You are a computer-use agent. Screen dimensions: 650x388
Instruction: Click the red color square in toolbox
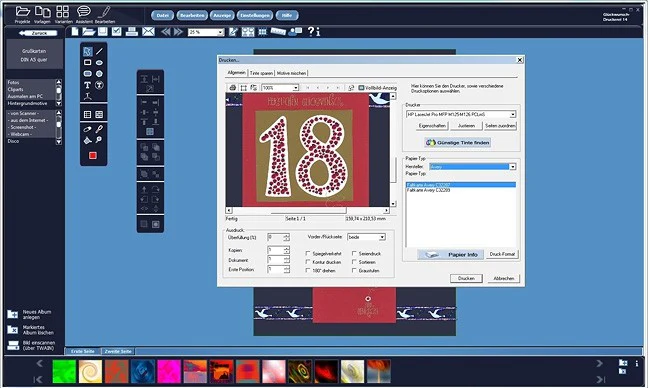93,155
